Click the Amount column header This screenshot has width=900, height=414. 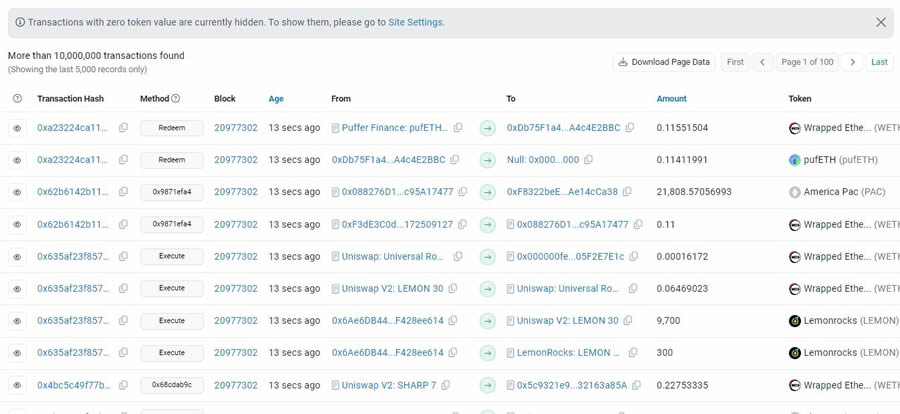[671, 99]
